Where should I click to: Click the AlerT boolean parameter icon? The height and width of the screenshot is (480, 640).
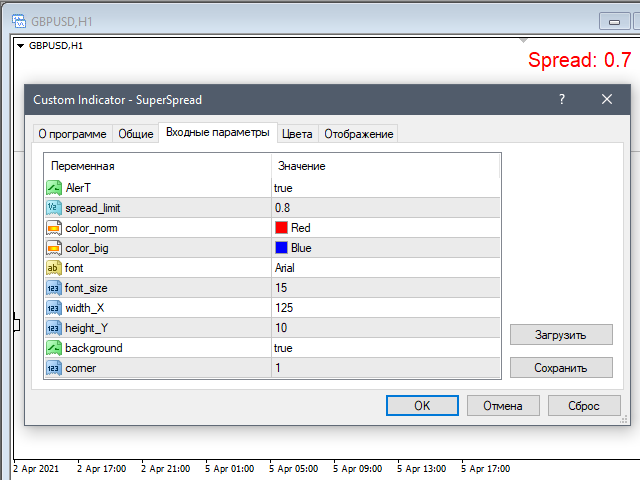coord(54,188)
